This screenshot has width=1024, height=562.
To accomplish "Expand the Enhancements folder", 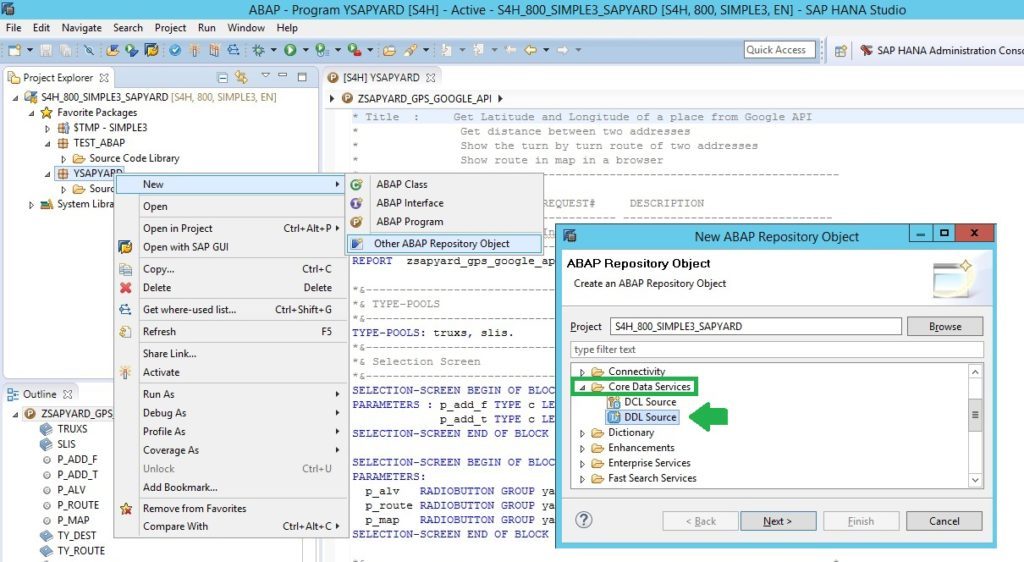I will tap(582, 448).
